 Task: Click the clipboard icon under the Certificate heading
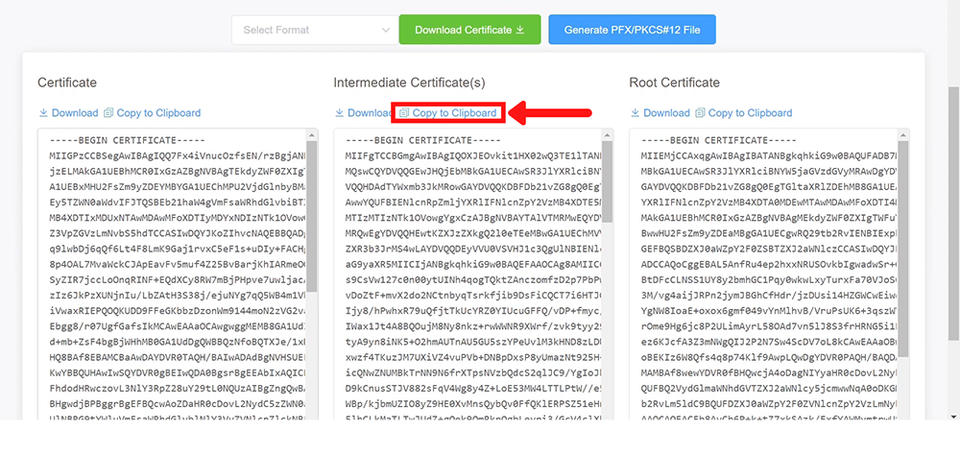[x=110, y=113]
